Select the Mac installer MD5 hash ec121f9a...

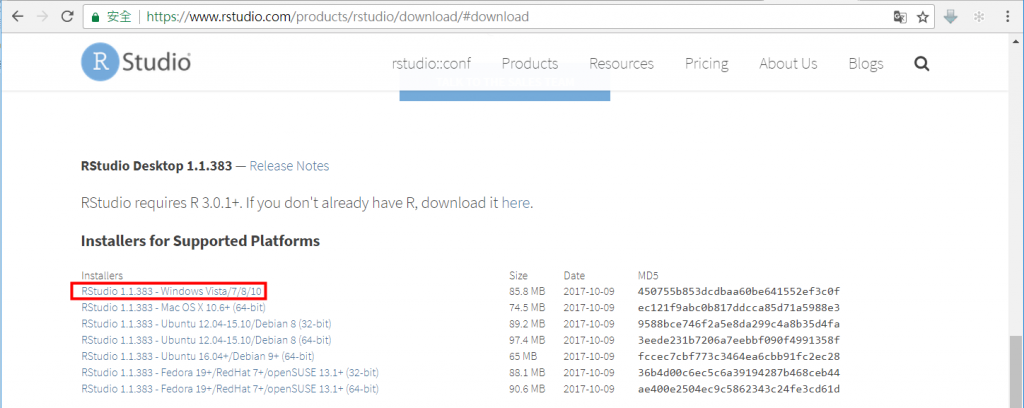pyautogui.click(x=739, y=307)
